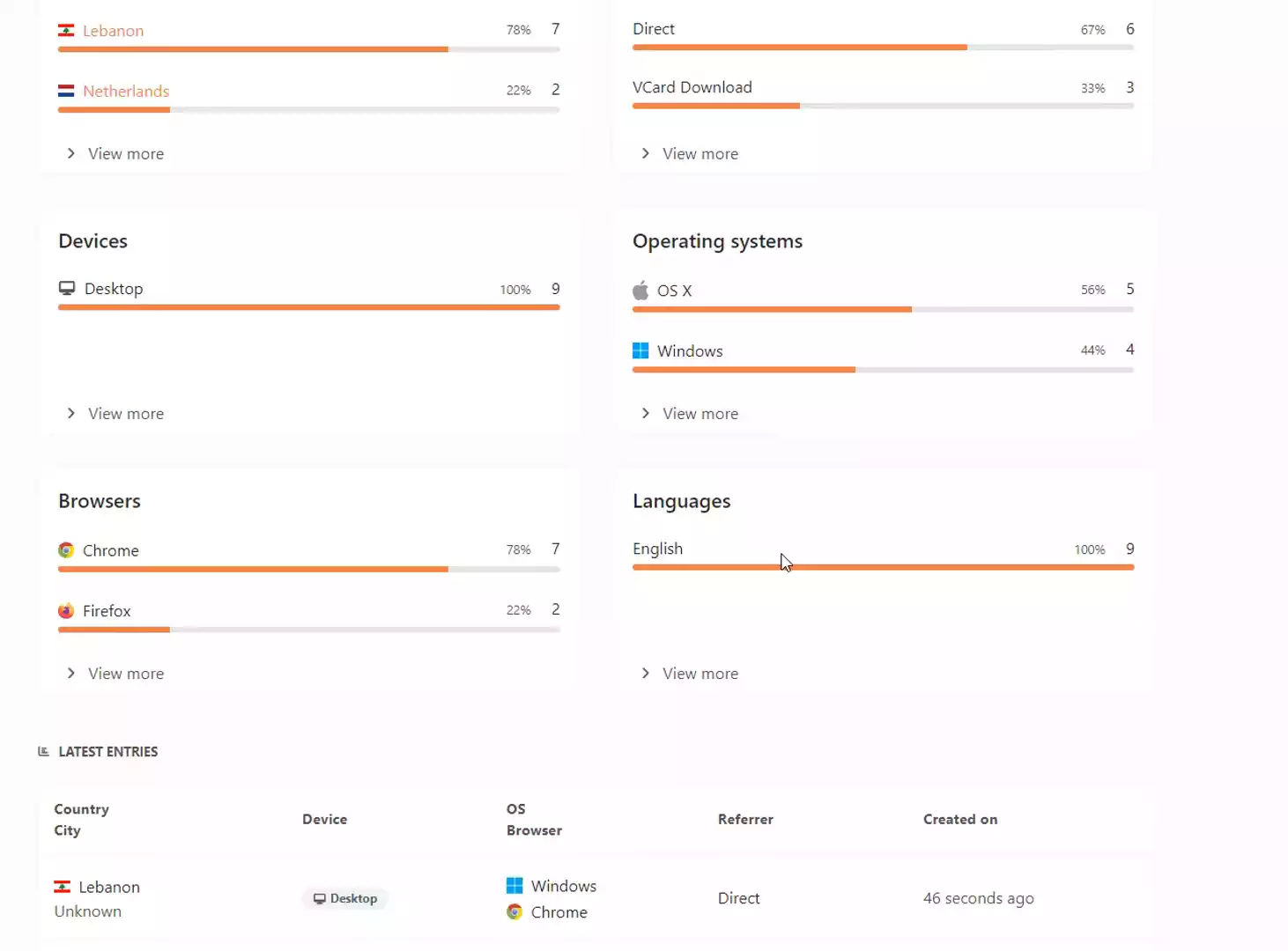Expand View more under Devices
The height and width of the screenshot is (951, 1288).
115,413
